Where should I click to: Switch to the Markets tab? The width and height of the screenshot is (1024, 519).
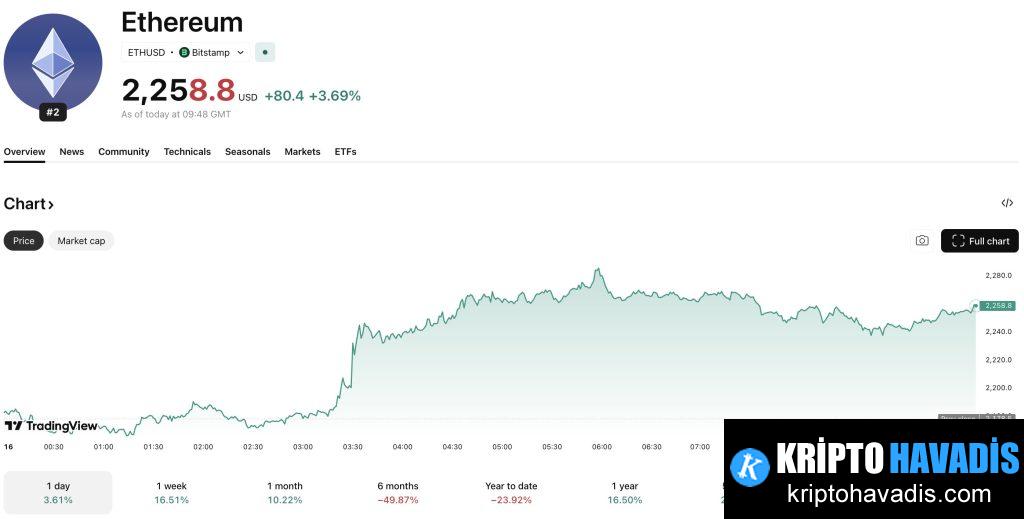pyautogui.click(x=302, y=151)
